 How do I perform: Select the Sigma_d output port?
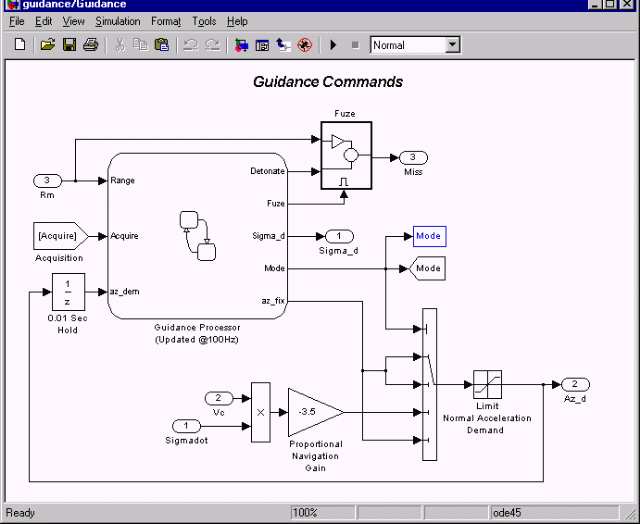coord(339,236)
